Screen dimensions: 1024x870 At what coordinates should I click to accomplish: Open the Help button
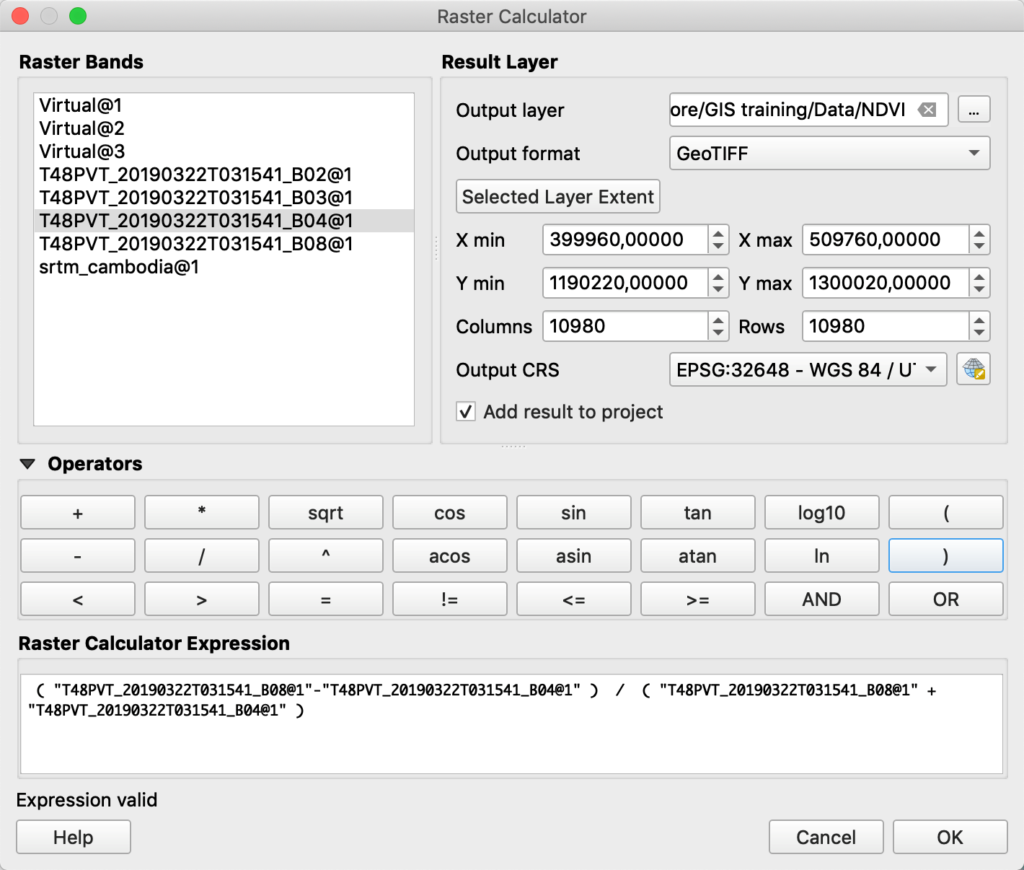tap(73, 837)
